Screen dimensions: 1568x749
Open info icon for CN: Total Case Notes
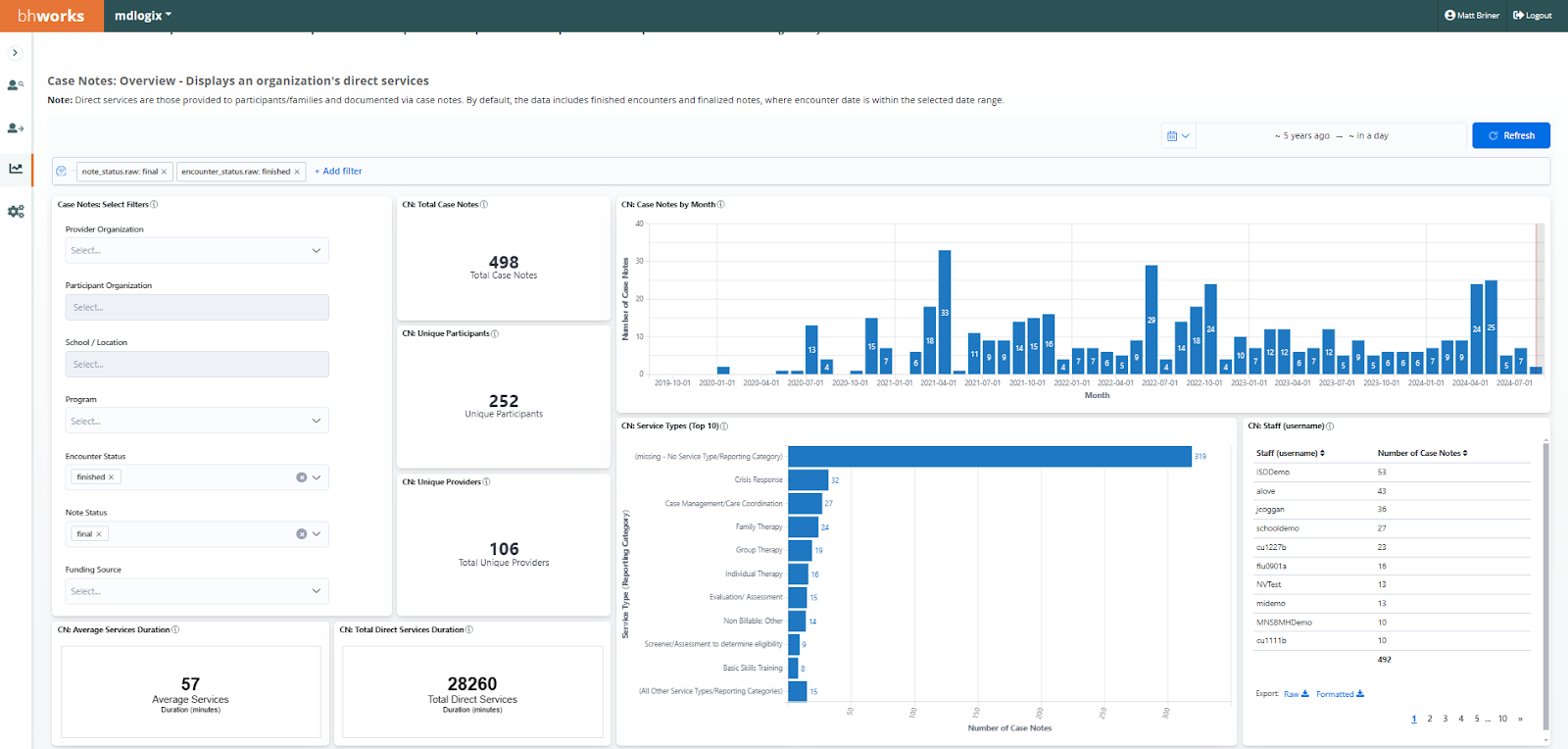tap(484, 205)
